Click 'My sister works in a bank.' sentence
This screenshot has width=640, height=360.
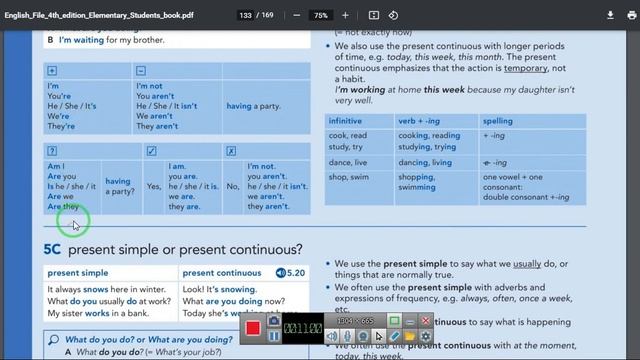(98, 313)
